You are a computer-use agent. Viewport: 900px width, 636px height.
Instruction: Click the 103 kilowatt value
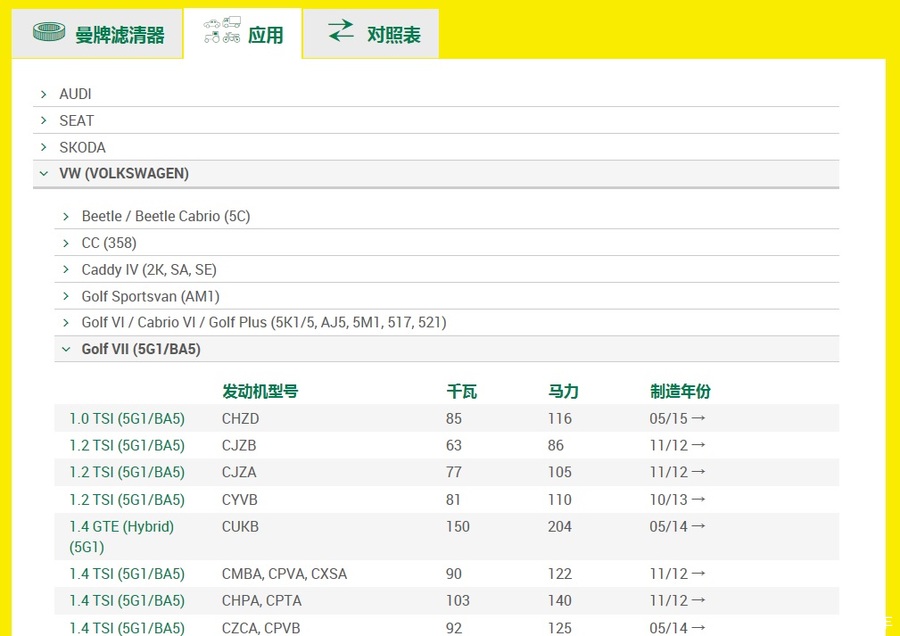[x=458, y=600]
